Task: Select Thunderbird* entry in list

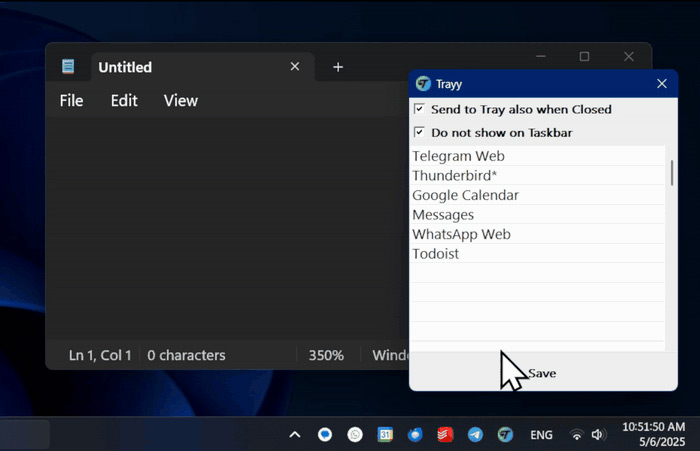Action: [x=537, y=175]
